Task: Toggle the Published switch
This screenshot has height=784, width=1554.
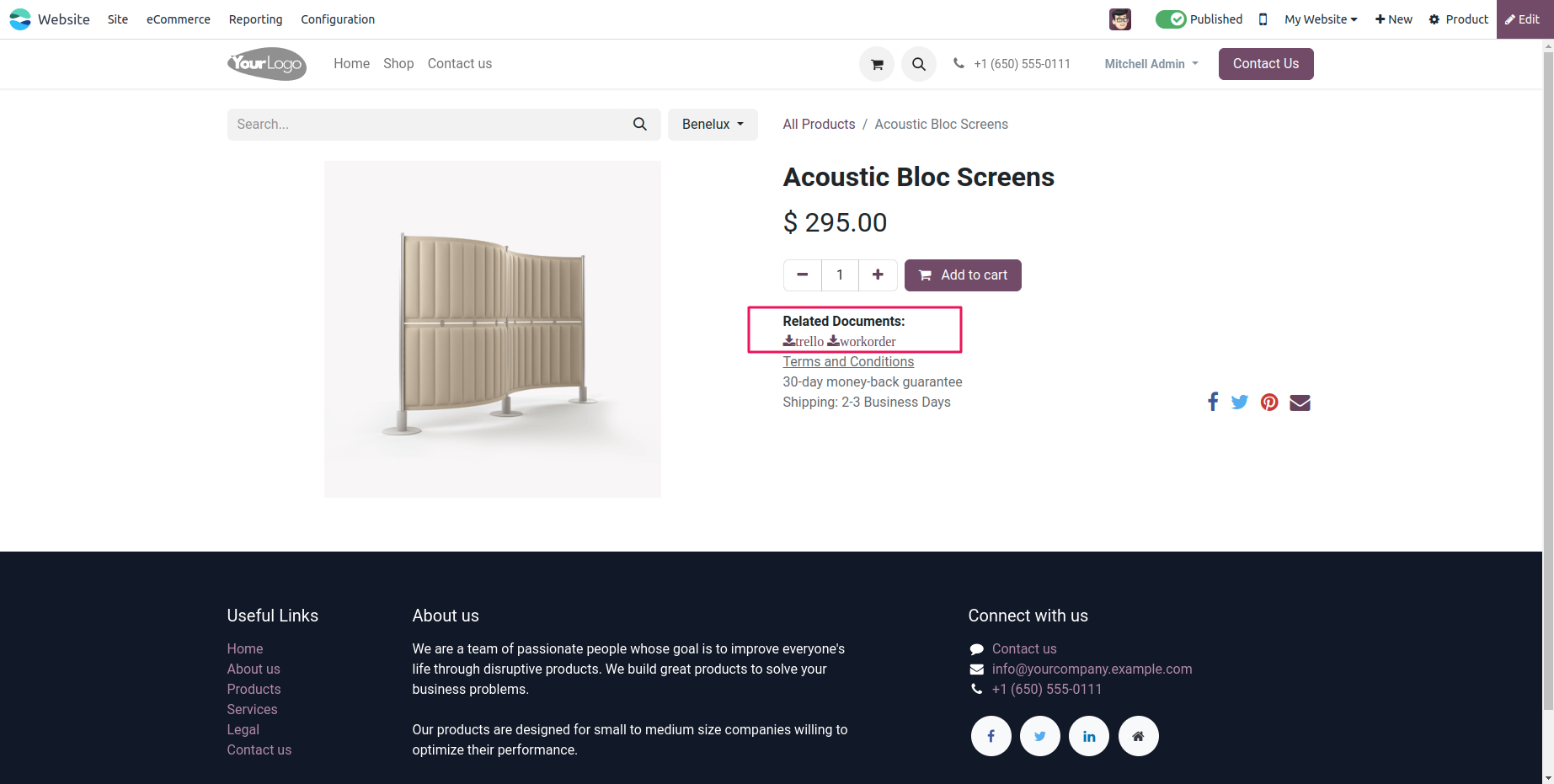Action: (1171, 19)
